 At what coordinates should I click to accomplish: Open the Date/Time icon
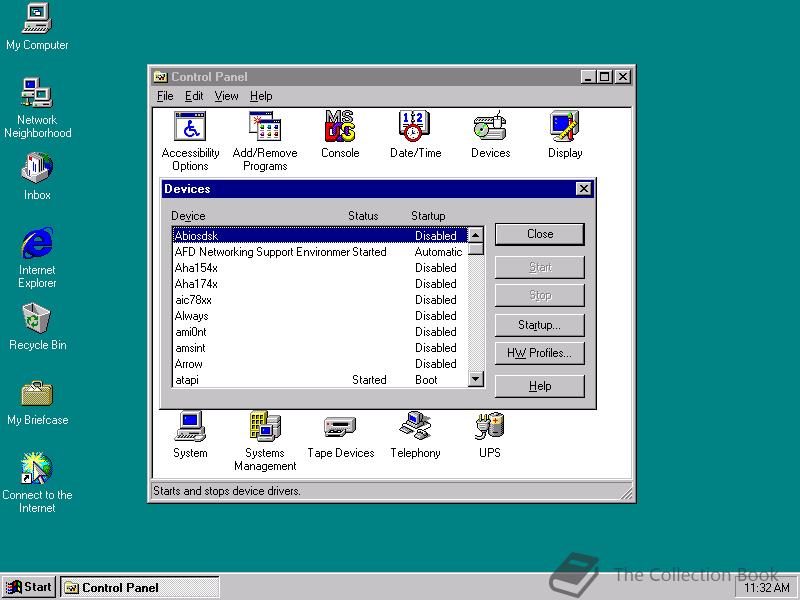pos(415,135)
